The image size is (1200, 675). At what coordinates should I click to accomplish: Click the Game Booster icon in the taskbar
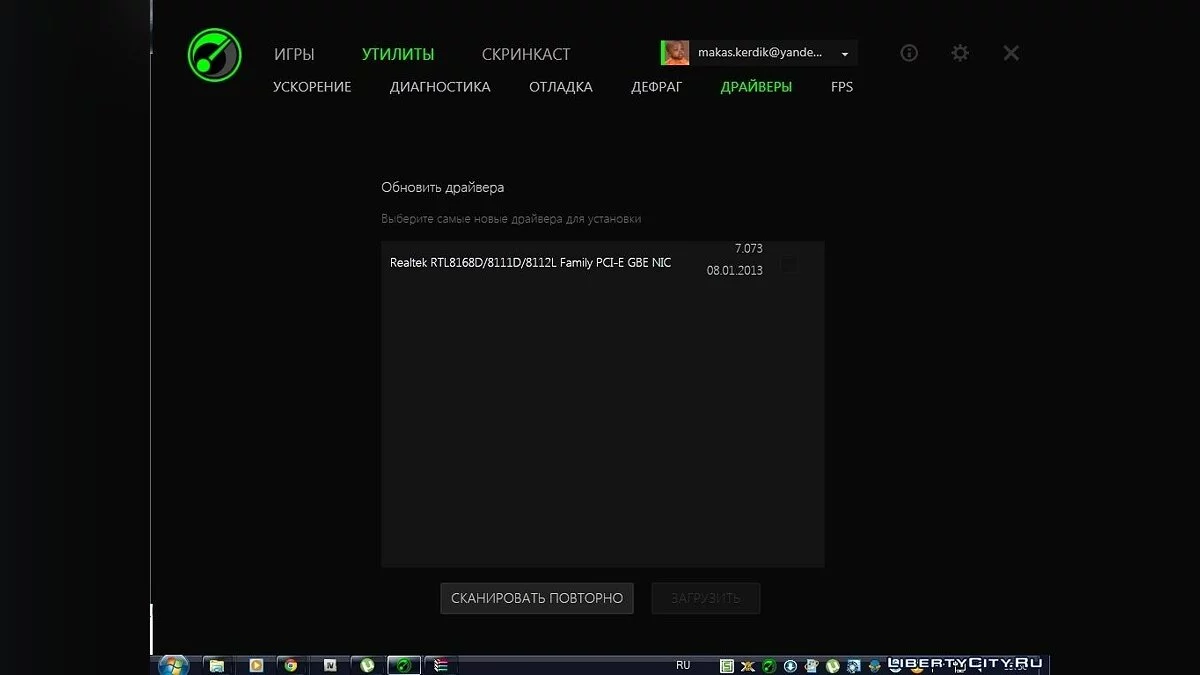[x=403, y=663]
